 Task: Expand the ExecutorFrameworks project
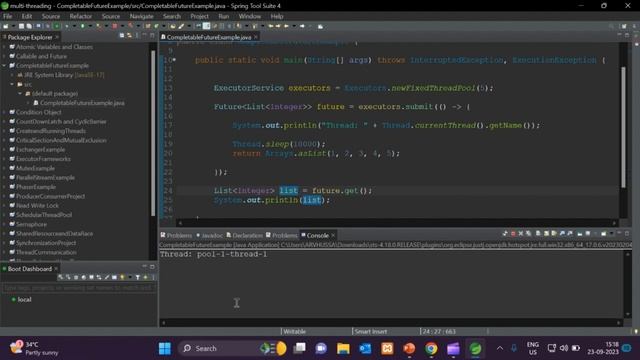[x=4, y=159]
